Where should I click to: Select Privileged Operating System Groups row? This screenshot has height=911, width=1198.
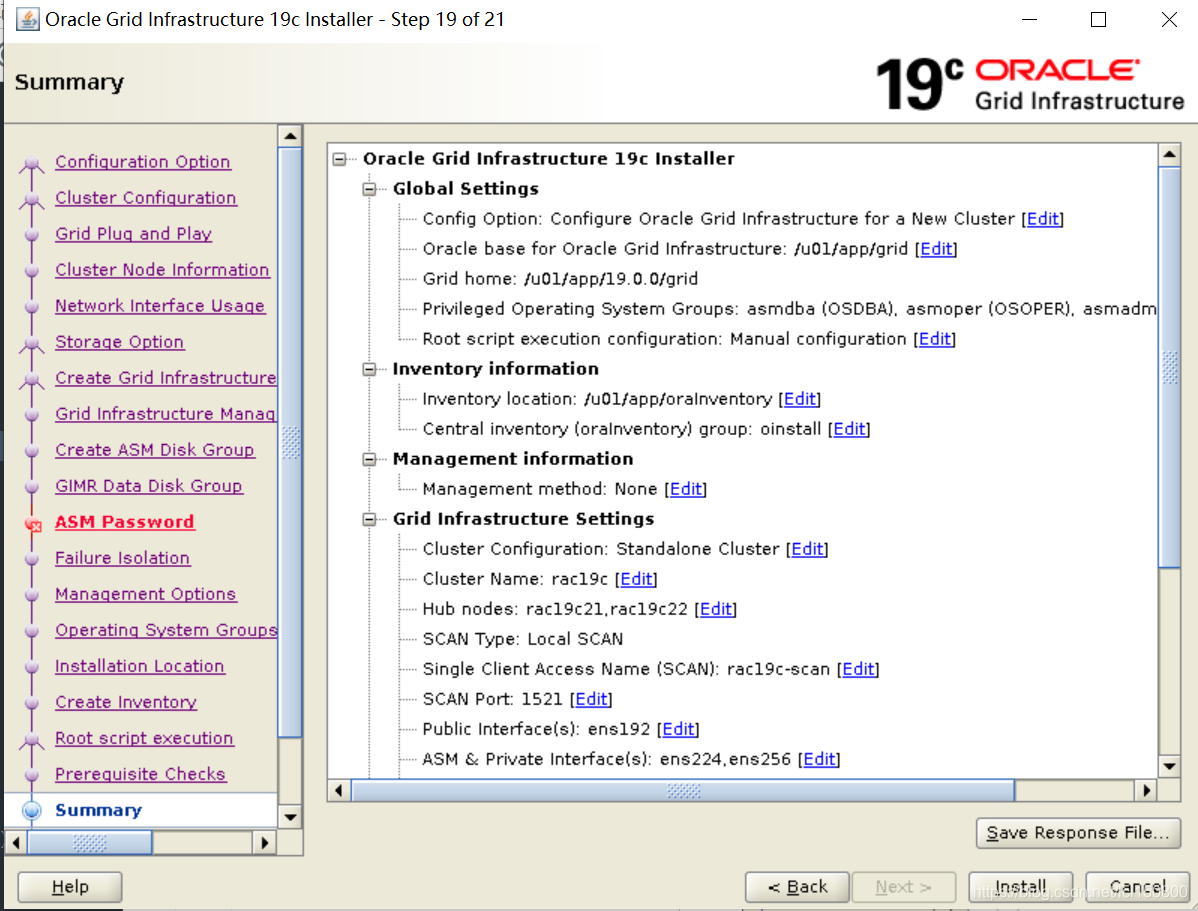789,309
